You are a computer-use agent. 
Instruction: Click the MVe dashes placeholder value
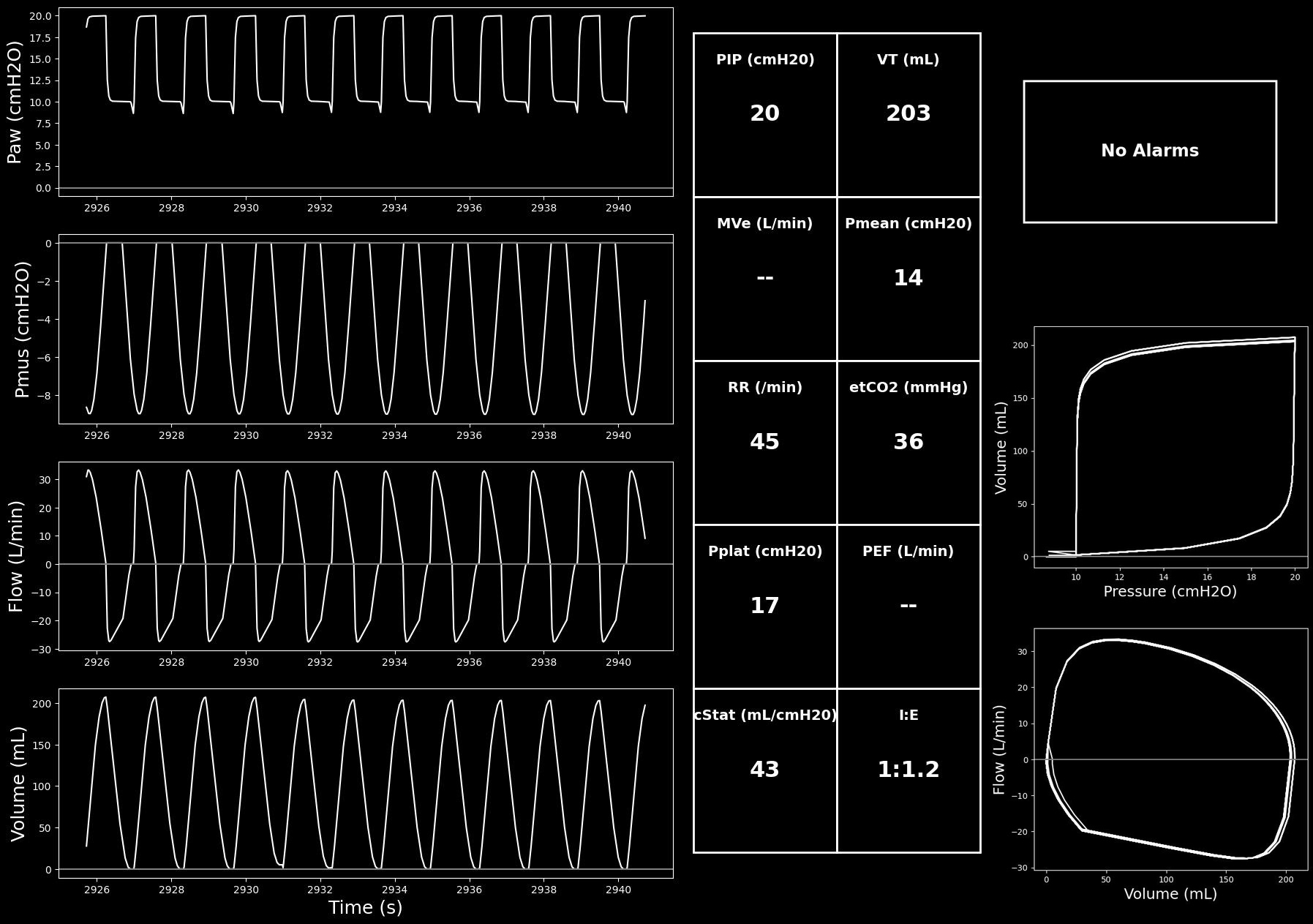tap(765, 277)
